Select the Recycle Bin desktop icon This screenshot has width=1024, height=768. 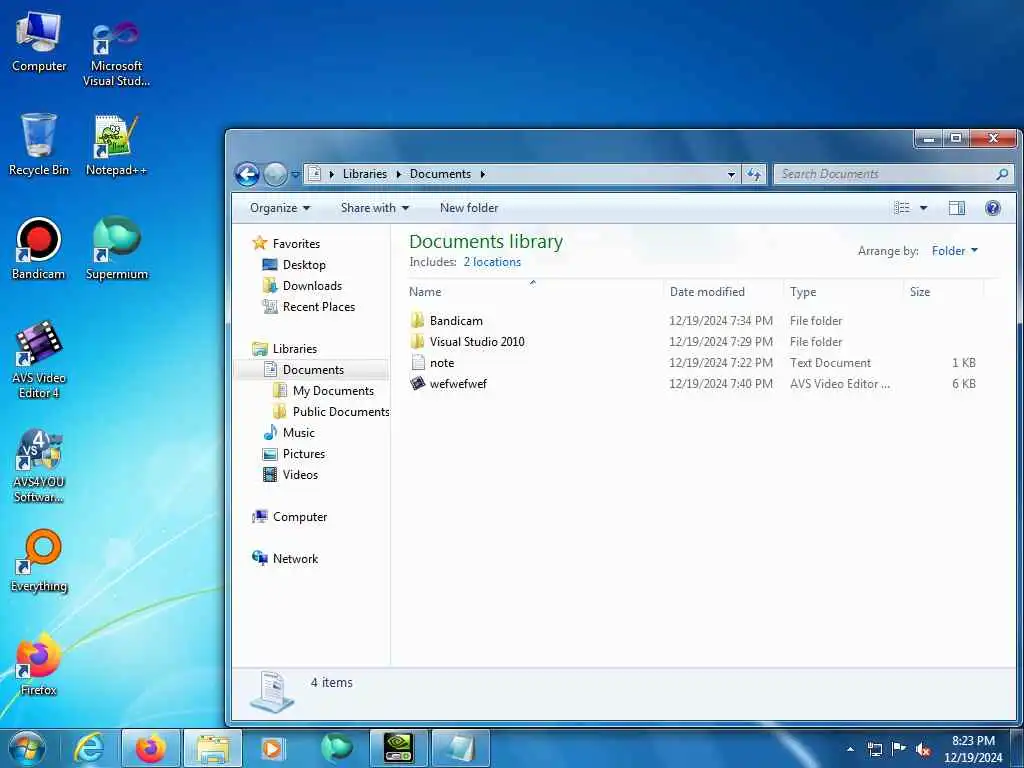click(39, 144)
